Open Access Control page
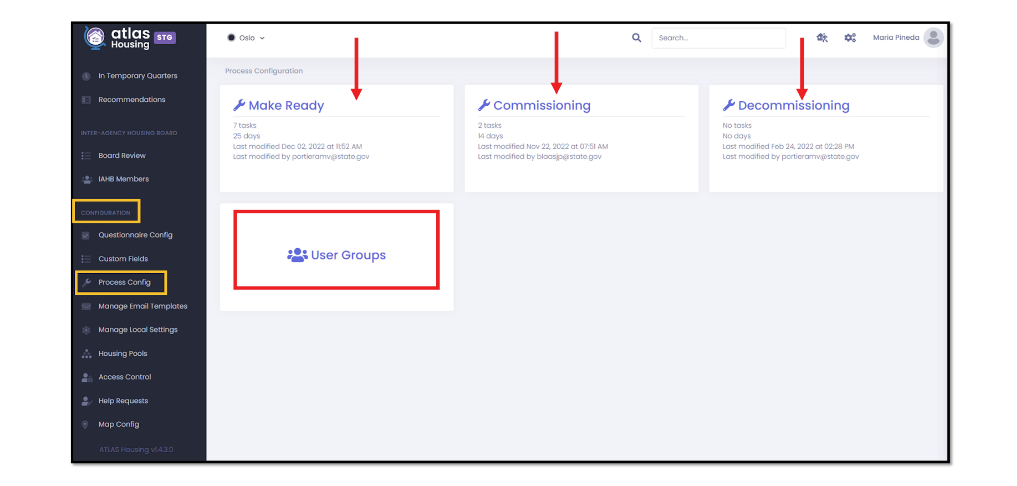 [x=125, y=377]
